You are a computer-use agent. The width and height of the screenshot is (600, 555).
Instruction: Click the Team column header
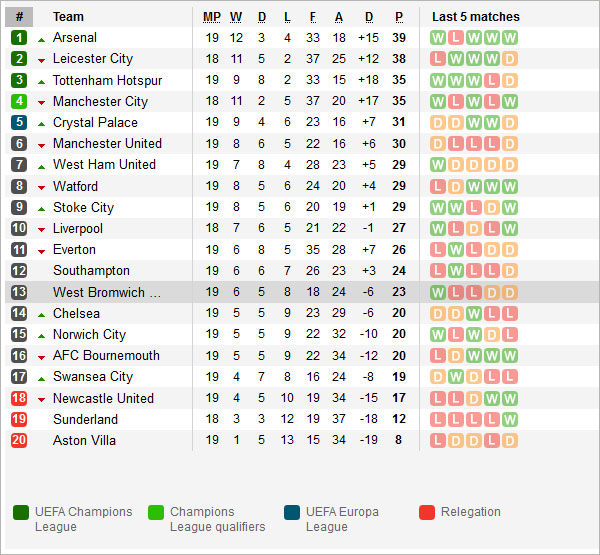click(68, 17)
